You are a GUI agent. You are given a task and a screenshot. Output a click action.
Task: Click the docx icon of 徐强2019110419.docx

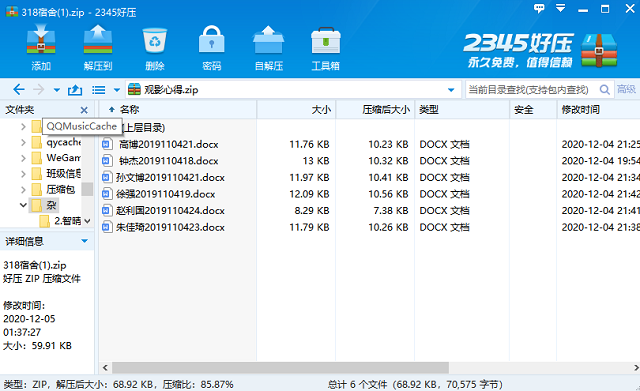(107, 194)
